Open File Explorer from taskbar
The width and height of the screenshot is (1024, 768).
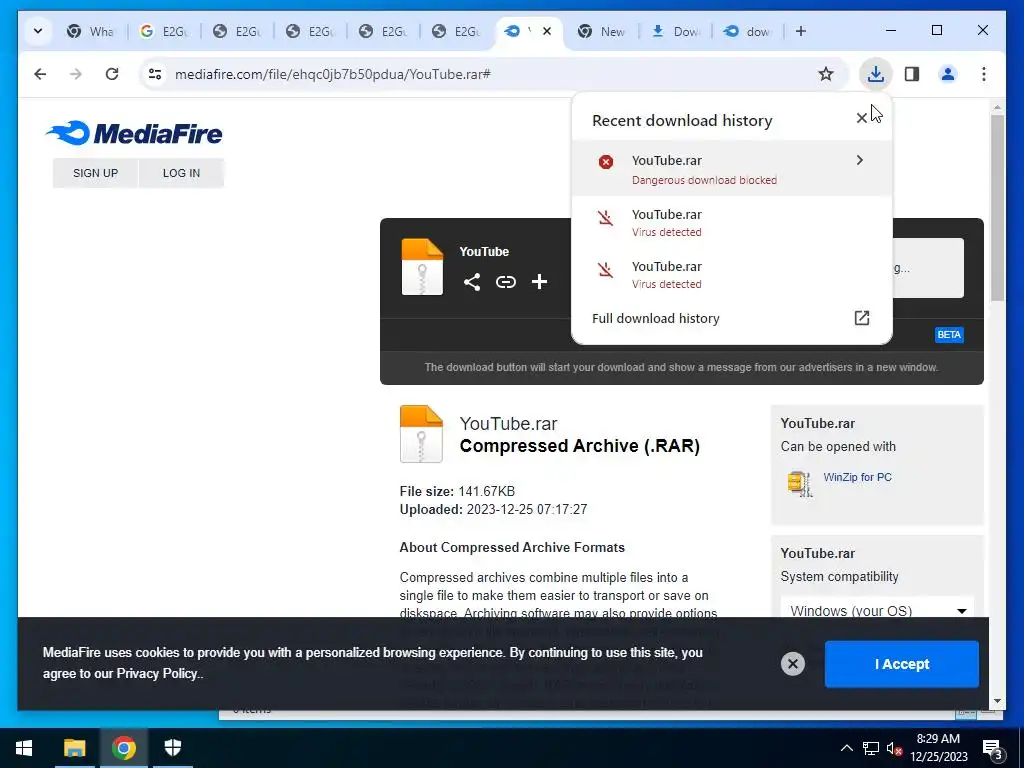(x=74, y=748)
